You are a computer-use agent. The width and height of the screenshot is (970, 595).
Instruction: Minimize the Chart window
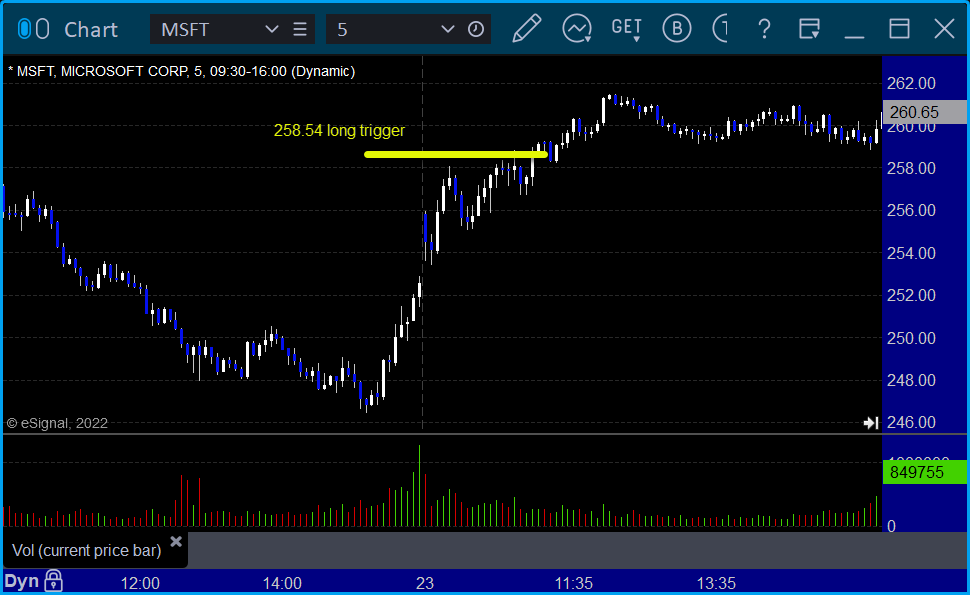click(x=854, y=37)
